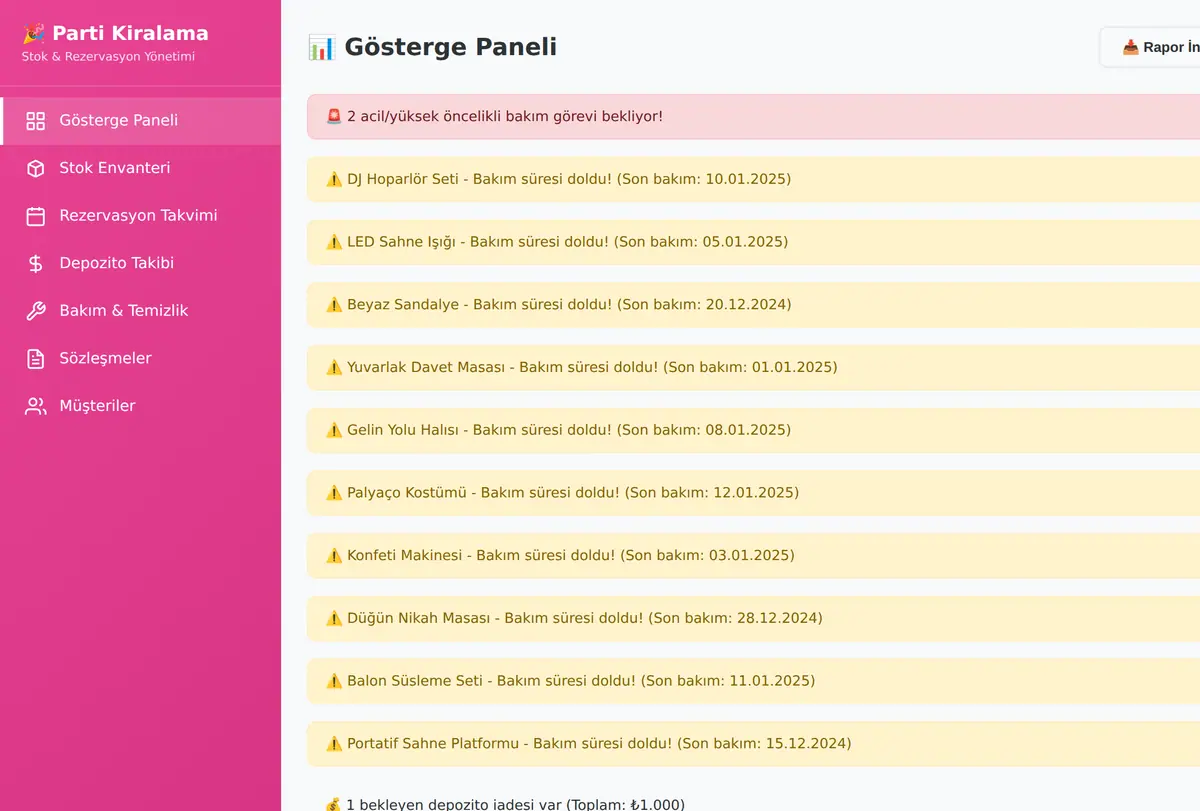
Task: Click the warning icon for Palyaço Kostümü
Action: pos(334,492)
